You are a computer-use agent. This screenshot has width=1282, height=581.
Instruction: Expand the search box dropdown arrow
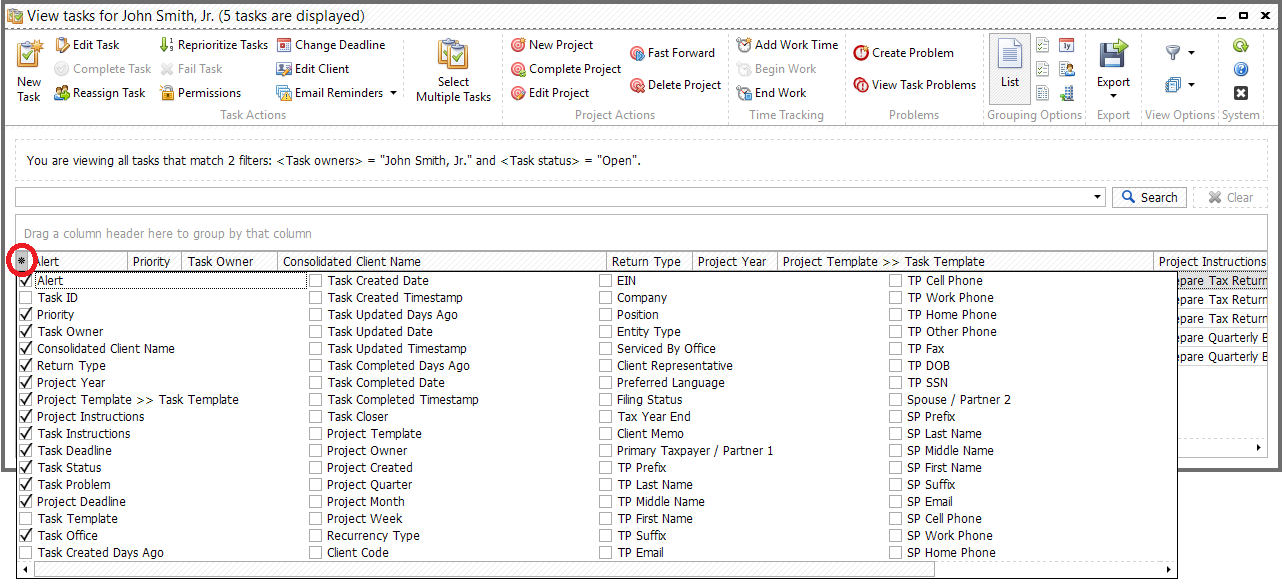1098,197
